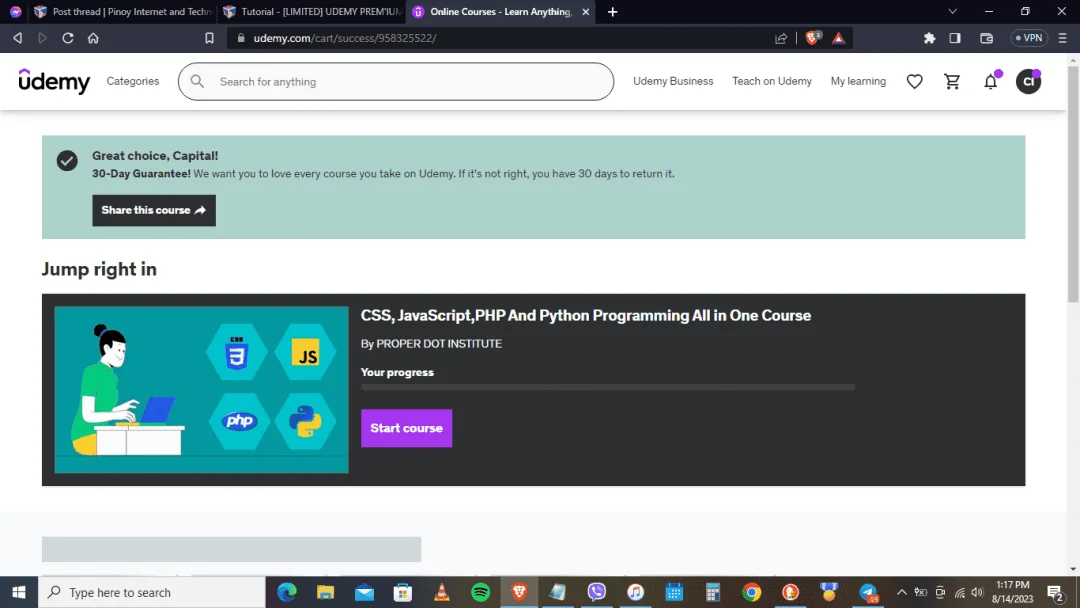1080x608 pixels.
Task: Open the CSS JavaScript PHP Python course title
Action: [x=585, y=315]
